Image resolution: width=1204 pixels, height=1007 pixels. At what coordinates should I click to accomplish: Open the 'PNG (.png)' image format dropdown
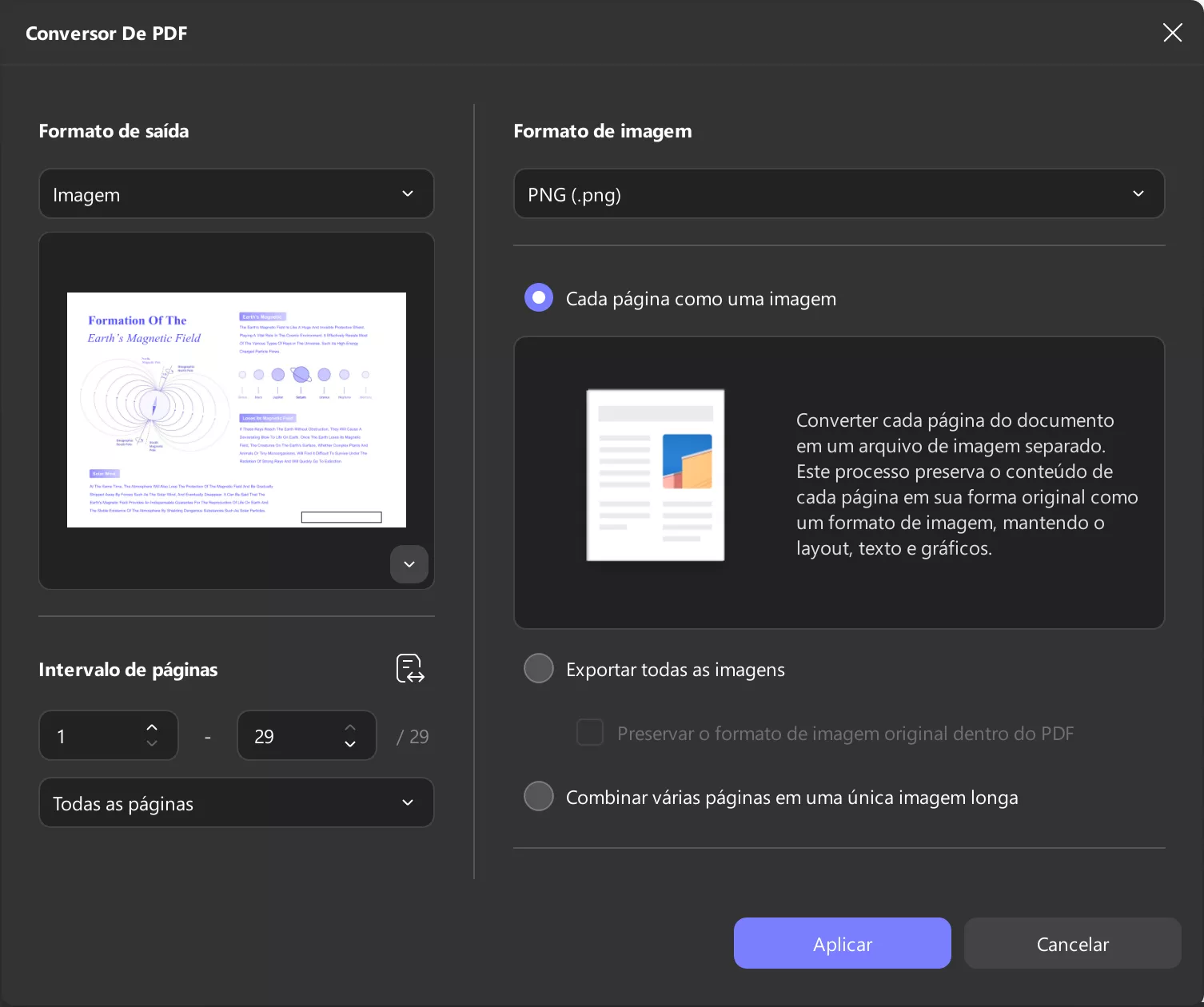[838, 193]
